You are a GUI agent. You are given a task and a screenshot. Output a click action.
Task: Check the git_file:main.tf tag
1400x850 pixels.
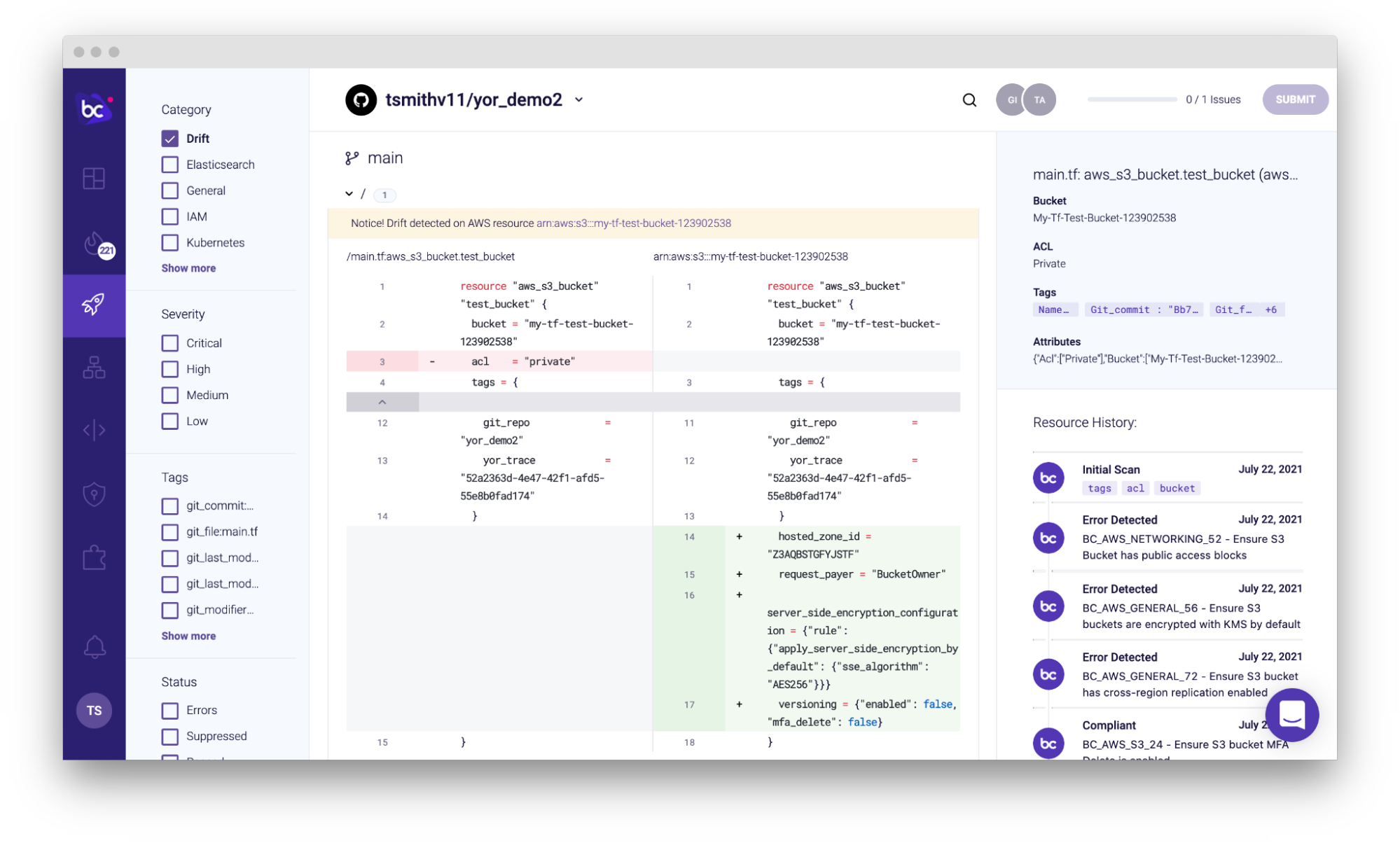pos(169,532)
